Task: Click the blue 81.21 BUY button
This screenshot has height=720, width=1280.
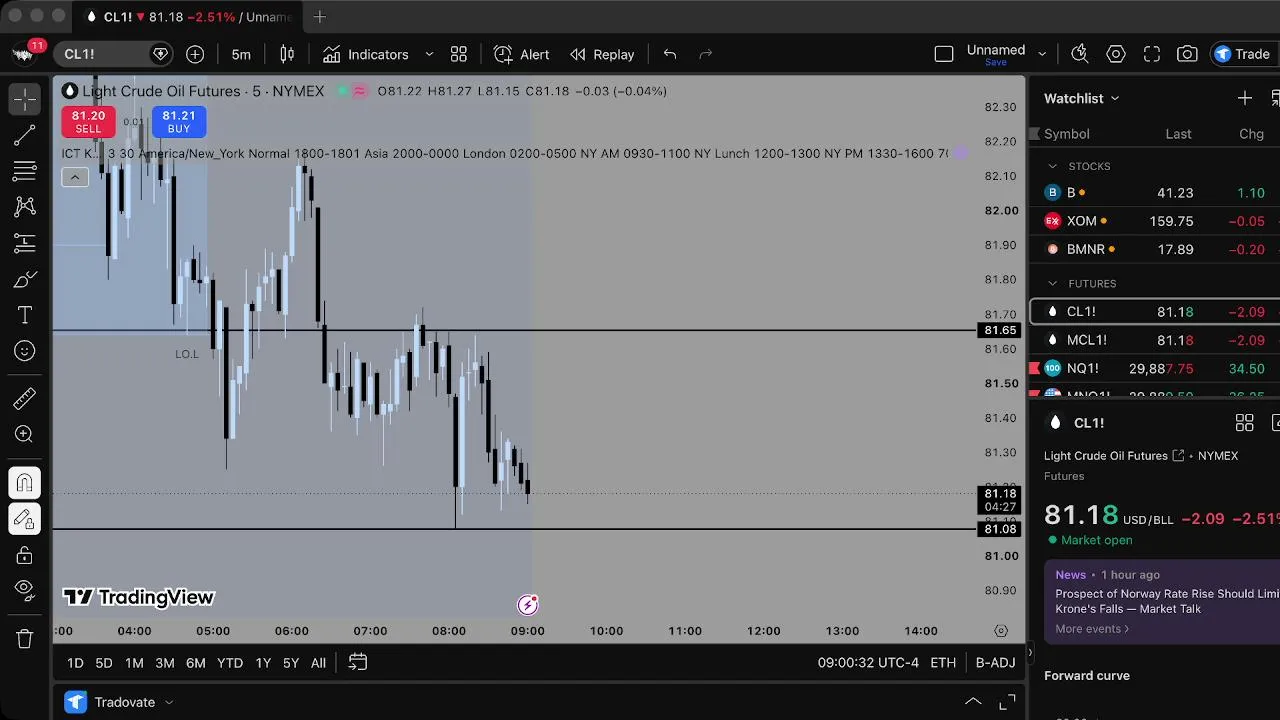Action: [x=179, y=122]
